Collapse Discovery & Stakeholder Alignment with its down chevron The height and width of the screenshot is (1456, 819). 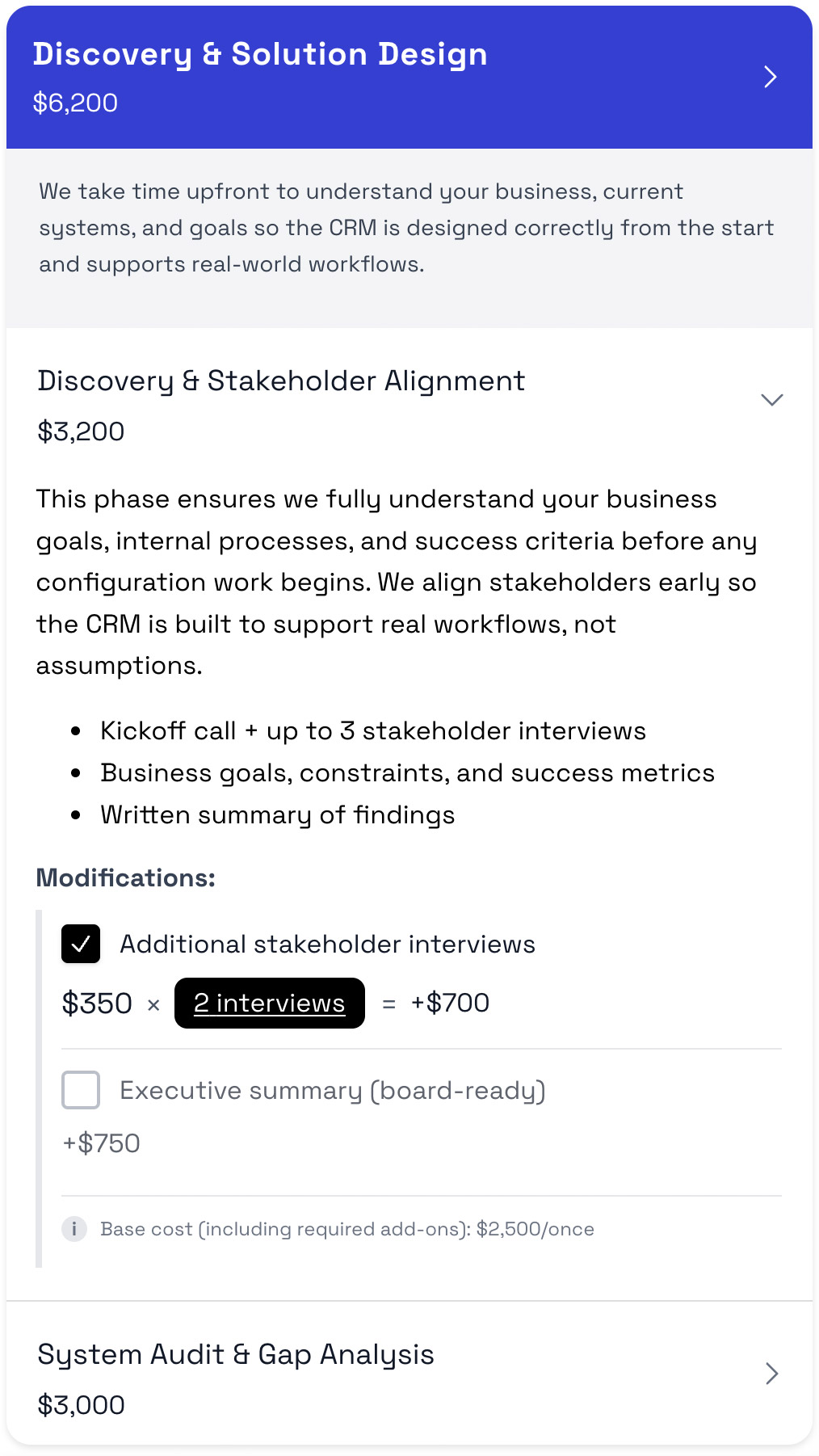click(x=772, y=400)
